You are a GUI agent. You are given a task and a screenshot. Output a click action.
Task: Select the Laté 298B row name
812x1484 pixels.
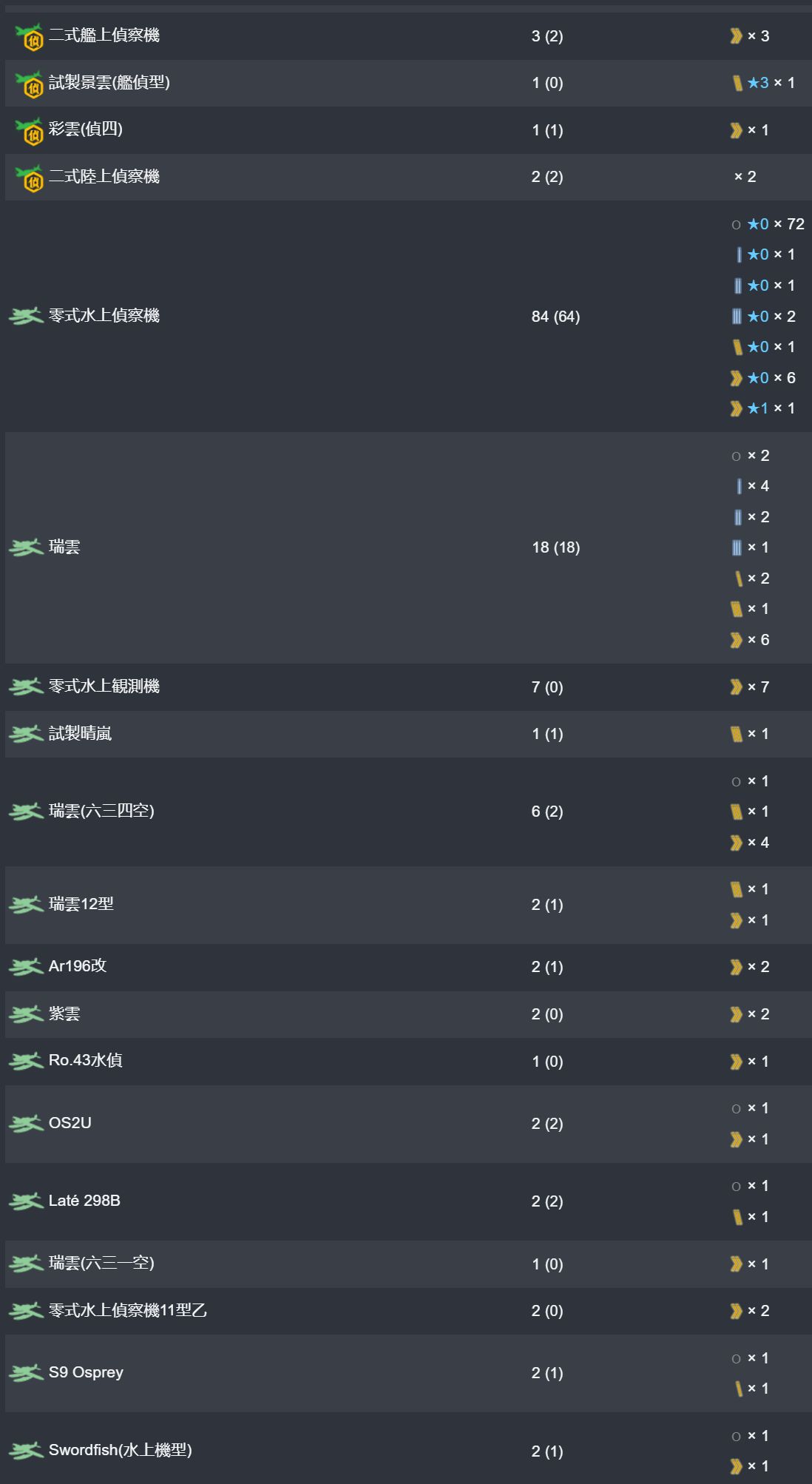84,1201
